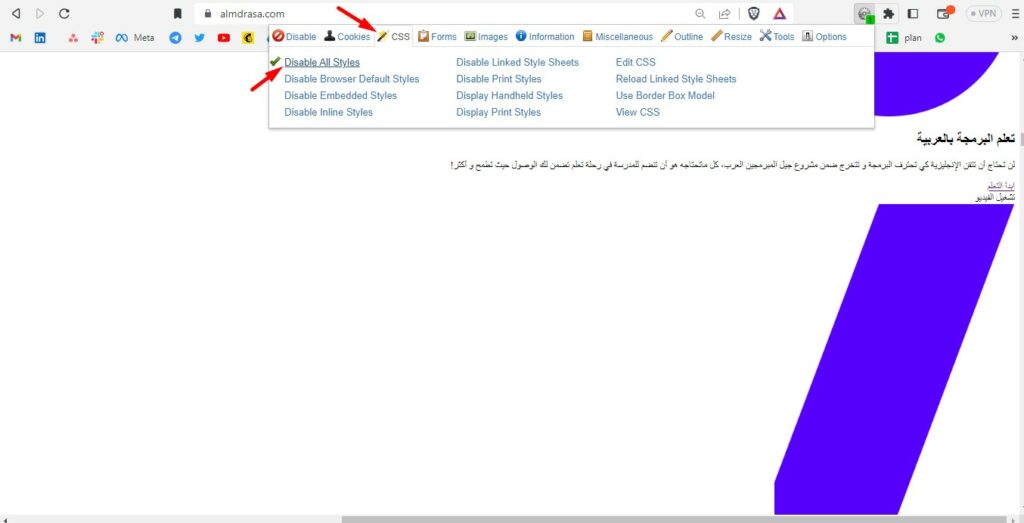Image resolution: width=1024 pixels, height=523 pixels.
Task: Click the Web Developer extension gear icon
Action: 865,13
